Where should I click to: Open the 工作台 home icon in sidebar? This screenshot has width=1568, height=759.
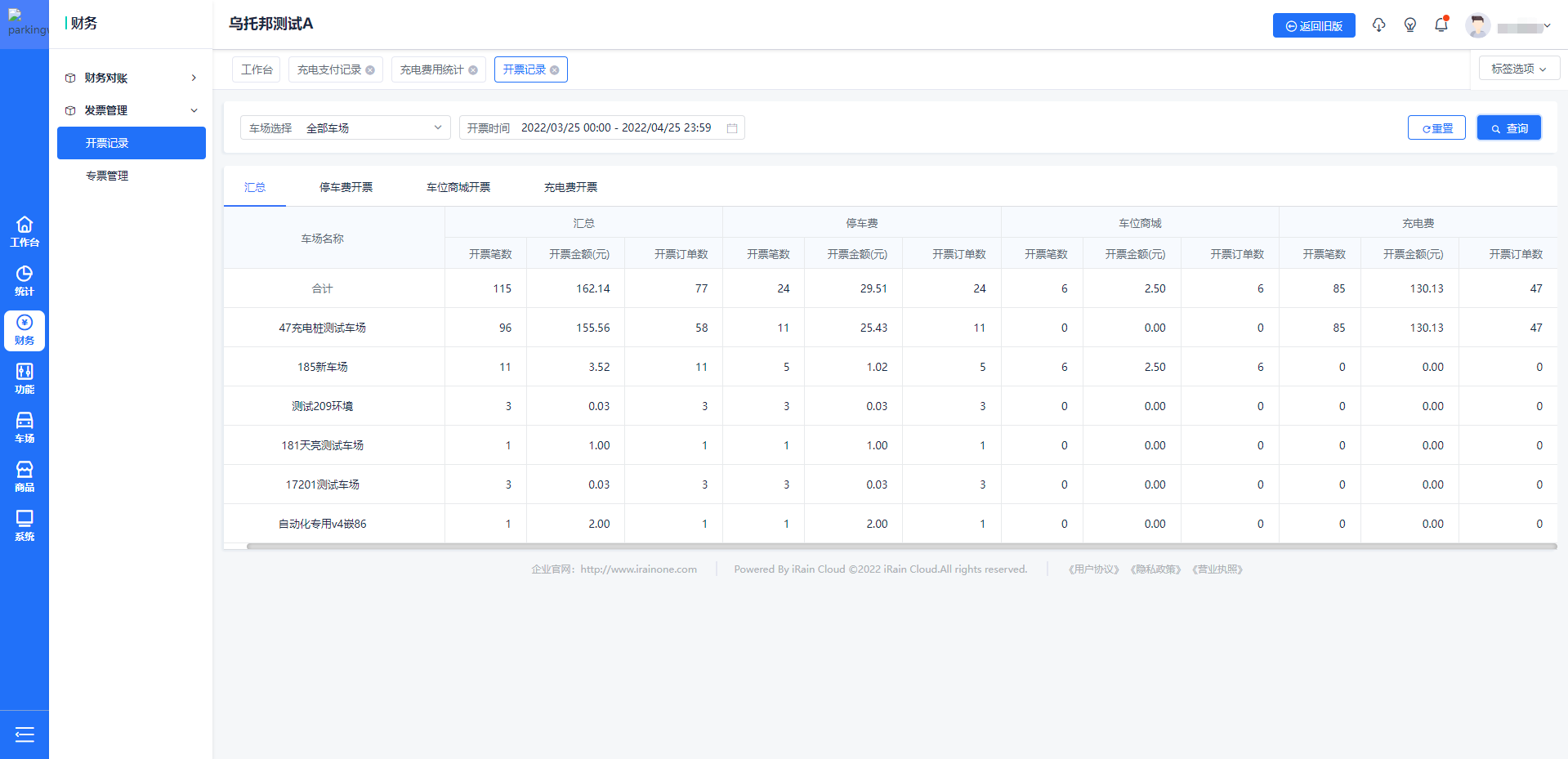25,231
